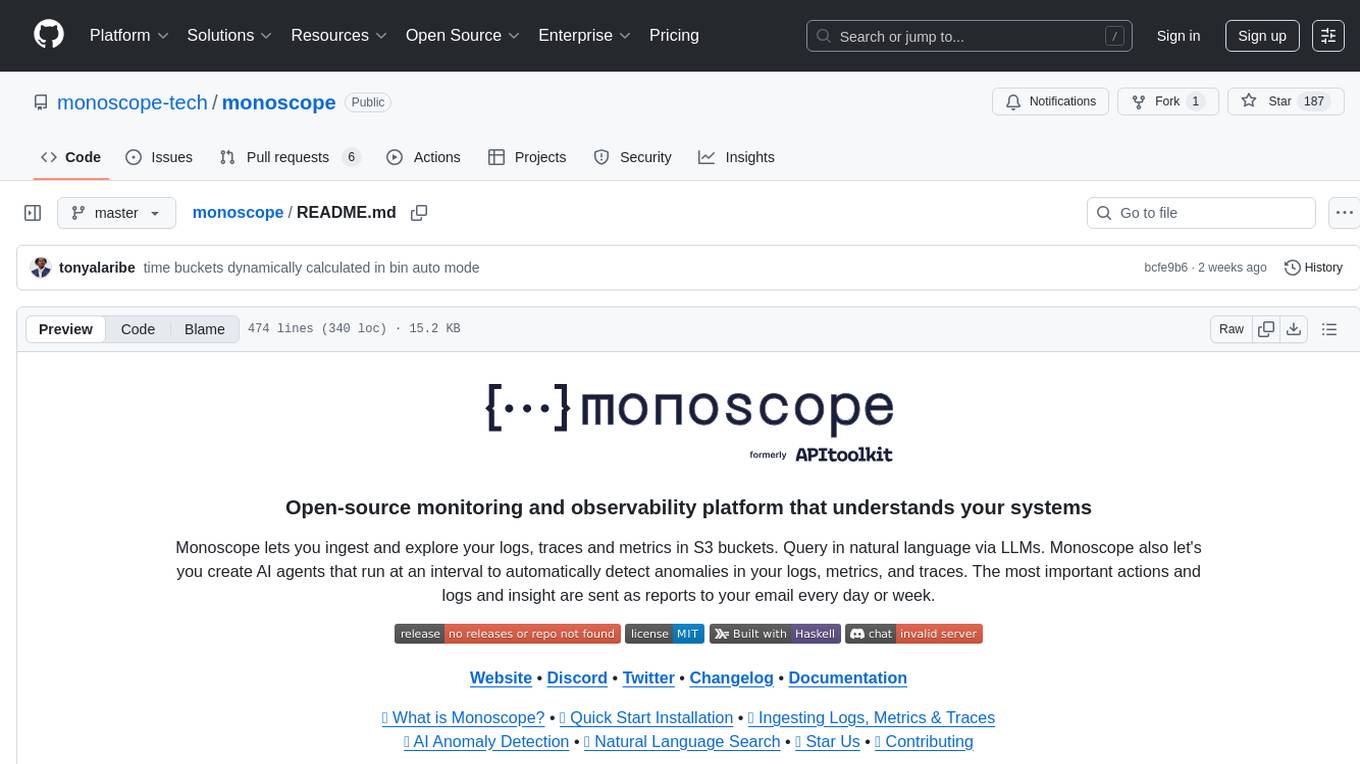The image size is (1360, 764).
Task: Click the MIT license badge
Action: click(664, 633)
